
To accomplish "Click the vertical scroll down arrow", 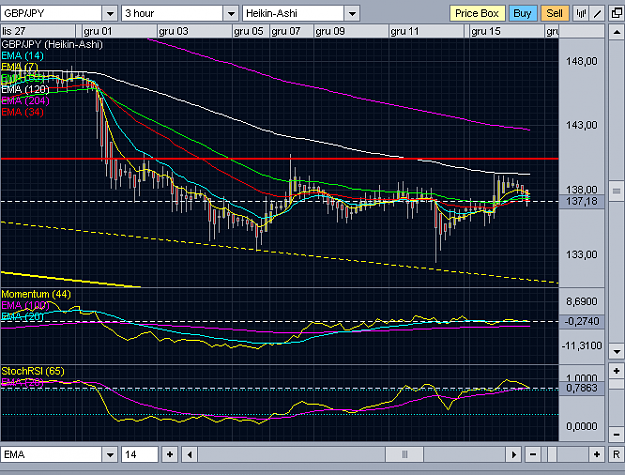I will (x=616, y=351).
